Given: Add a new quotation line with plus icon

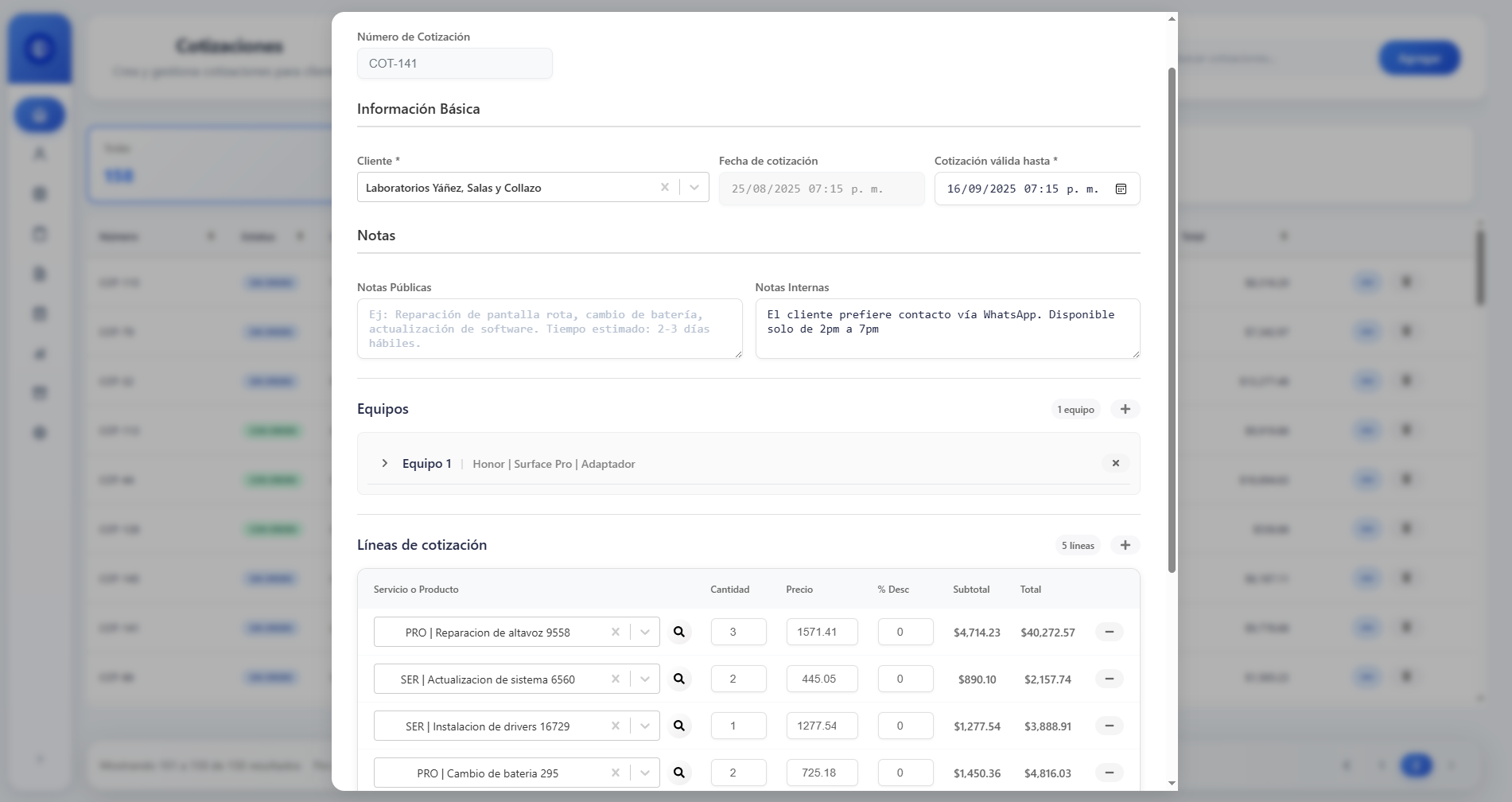Looking at the screenshot, I should pos(1125,545).
